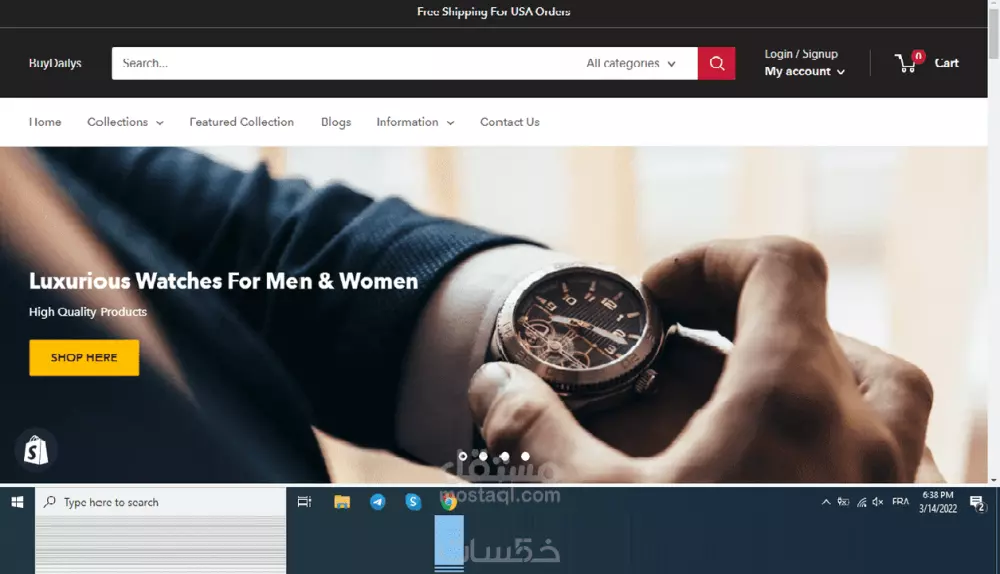Click the BuyDailys store logo

(x=55, y=63)
